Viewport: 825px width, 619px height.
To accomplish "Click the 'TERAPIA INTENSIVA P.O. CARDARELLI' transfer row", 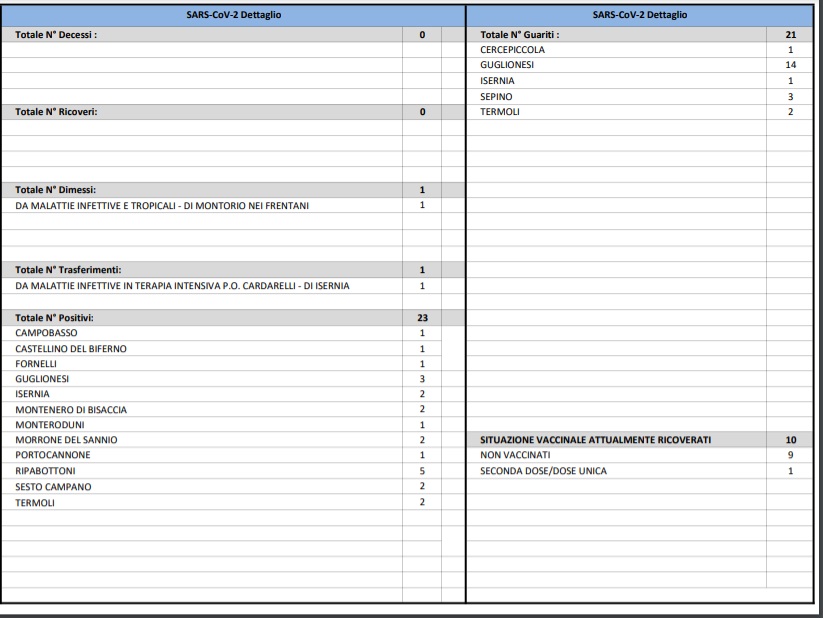I will click(x=233, y=286).
